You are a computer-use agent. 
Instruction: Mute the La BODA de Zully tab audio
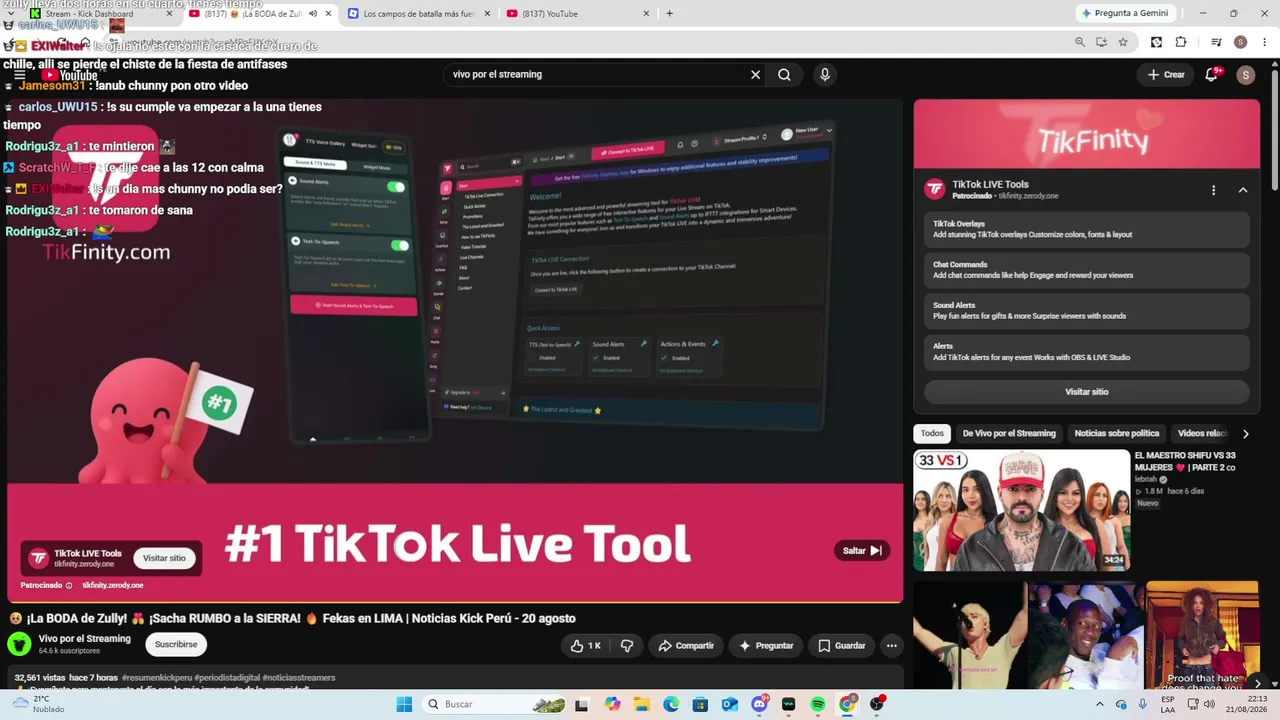(313, 14)
